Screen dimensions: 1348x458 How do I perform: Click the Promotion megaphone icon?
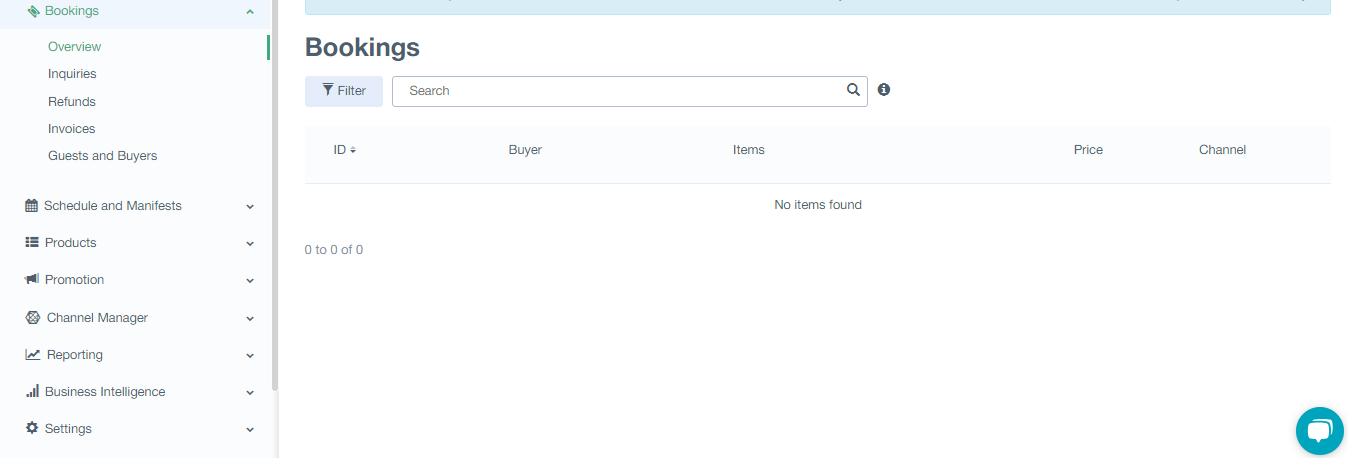tap(32, 280)
